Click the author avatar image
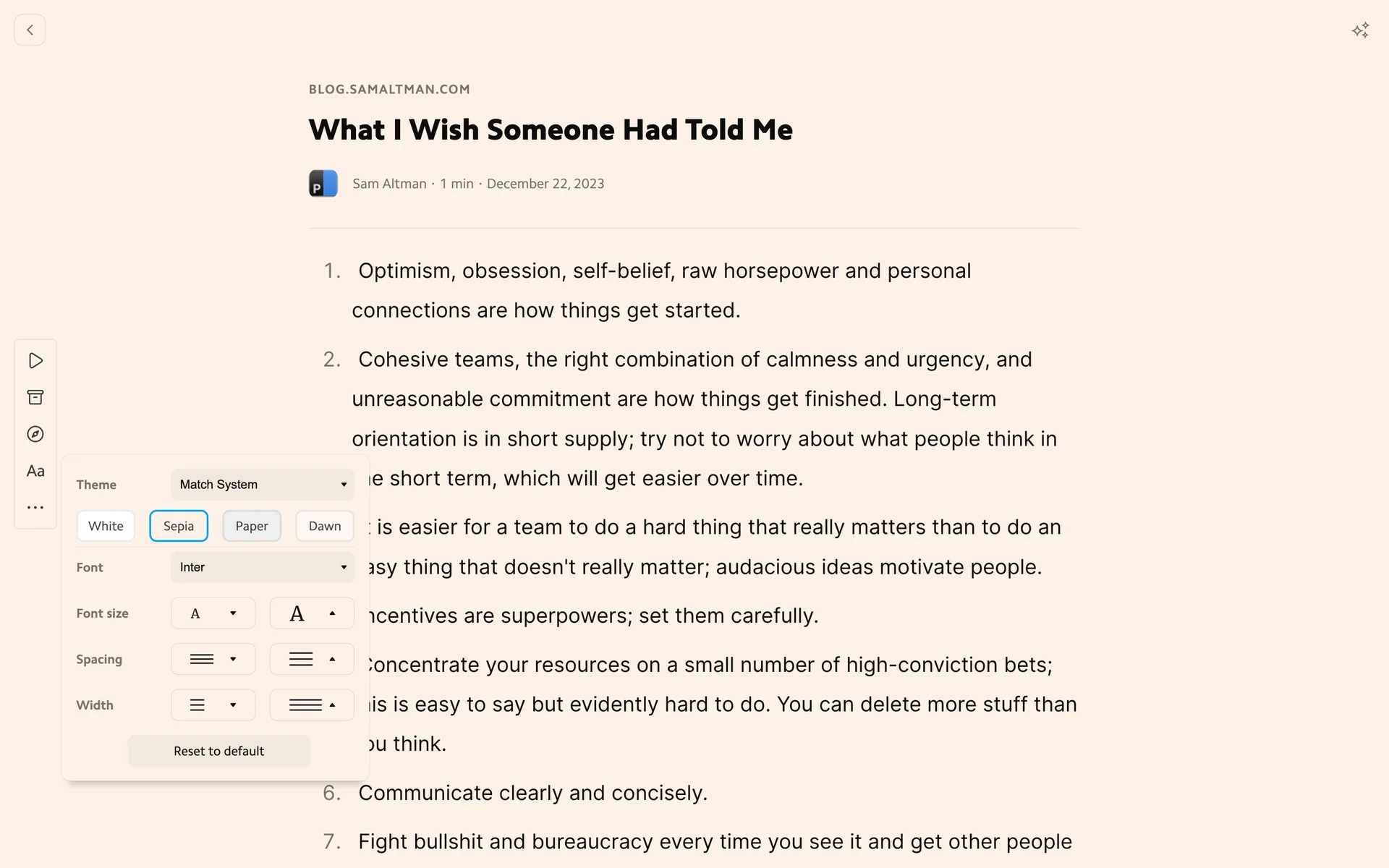 coord(323,184)
